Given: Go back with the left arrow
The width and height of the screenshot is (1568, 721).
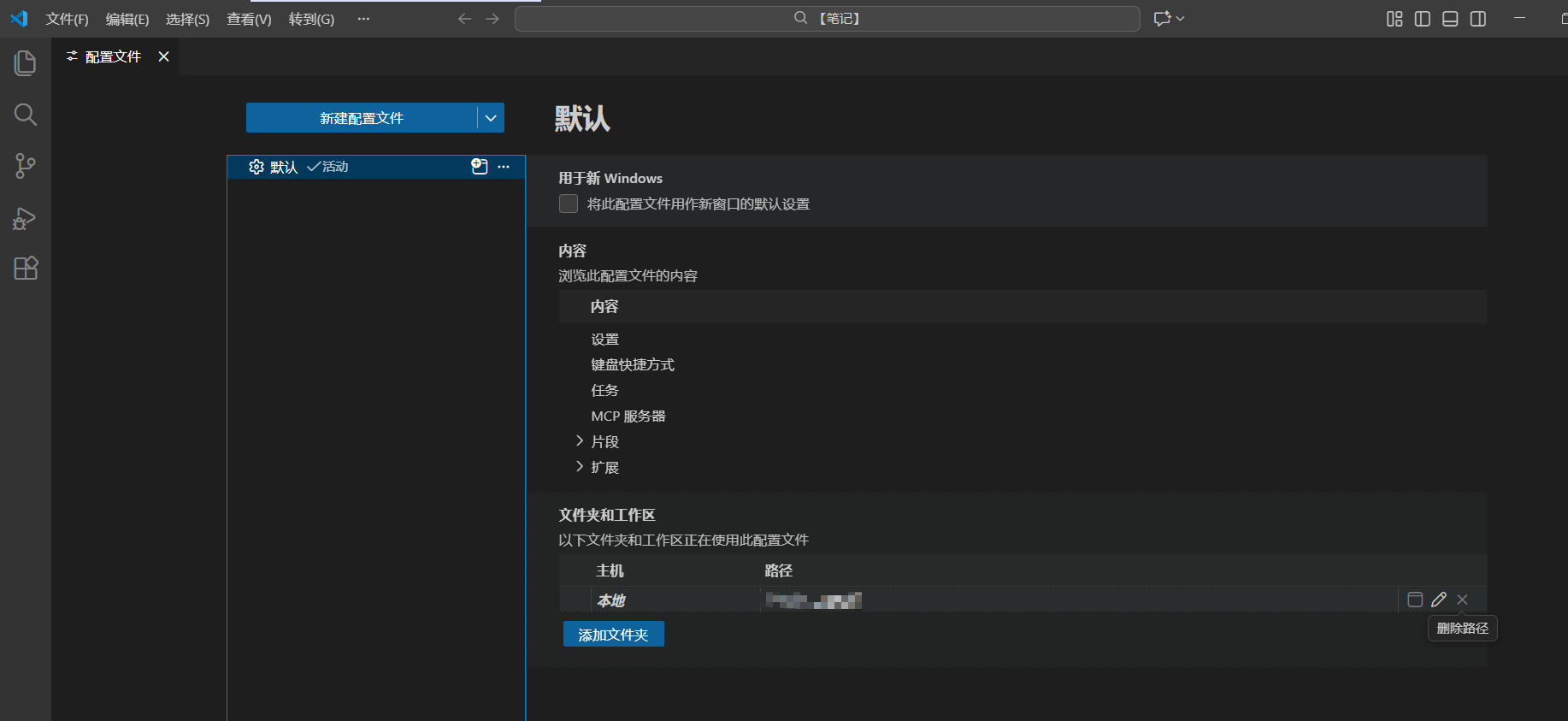Looking at the screenshot, I should pyautogui.click(x=464, y=19).
